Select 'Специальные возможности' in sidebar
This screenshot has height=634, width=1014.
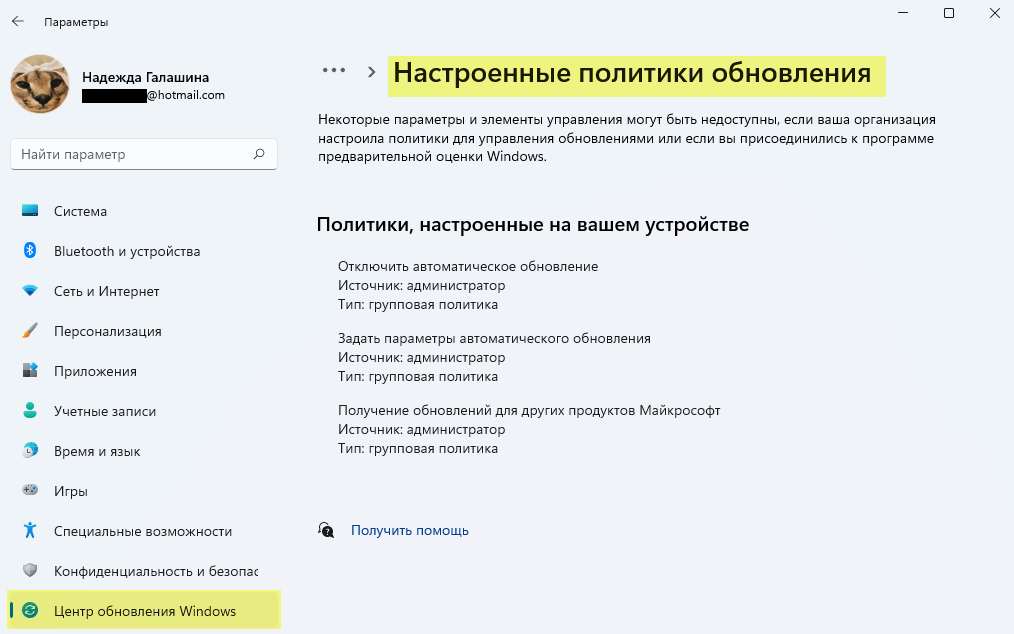(143, 531)
